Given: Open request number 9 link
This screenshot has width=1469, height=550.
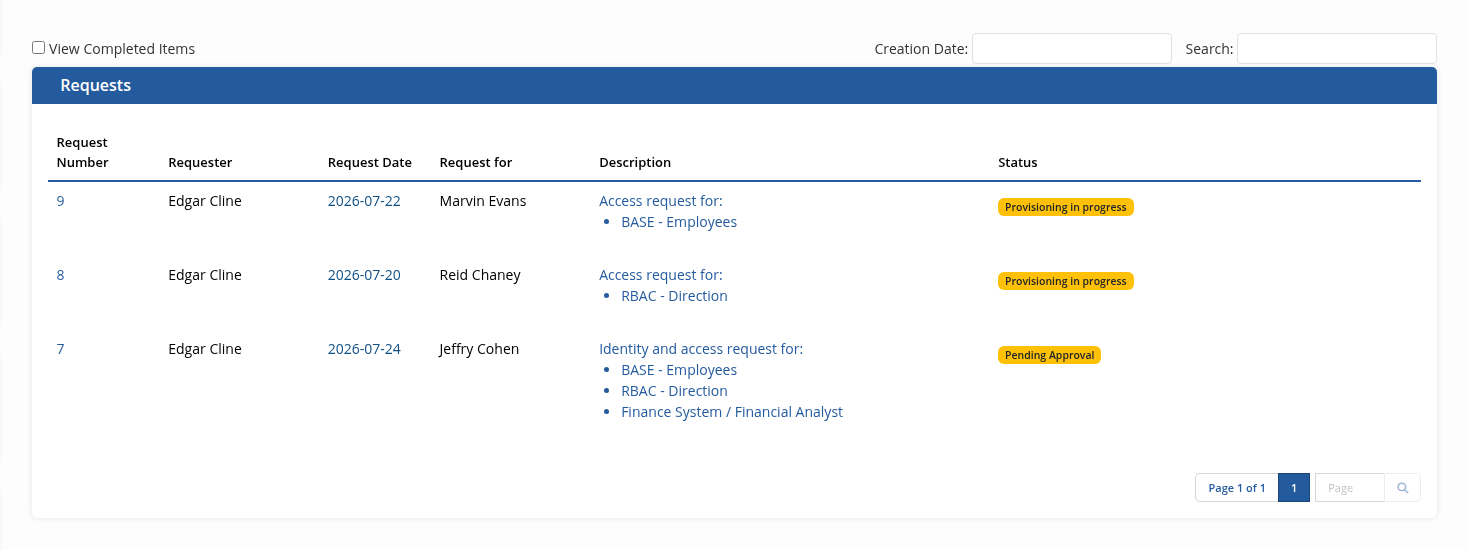Looking at the screenshot, I should point(60,201).
